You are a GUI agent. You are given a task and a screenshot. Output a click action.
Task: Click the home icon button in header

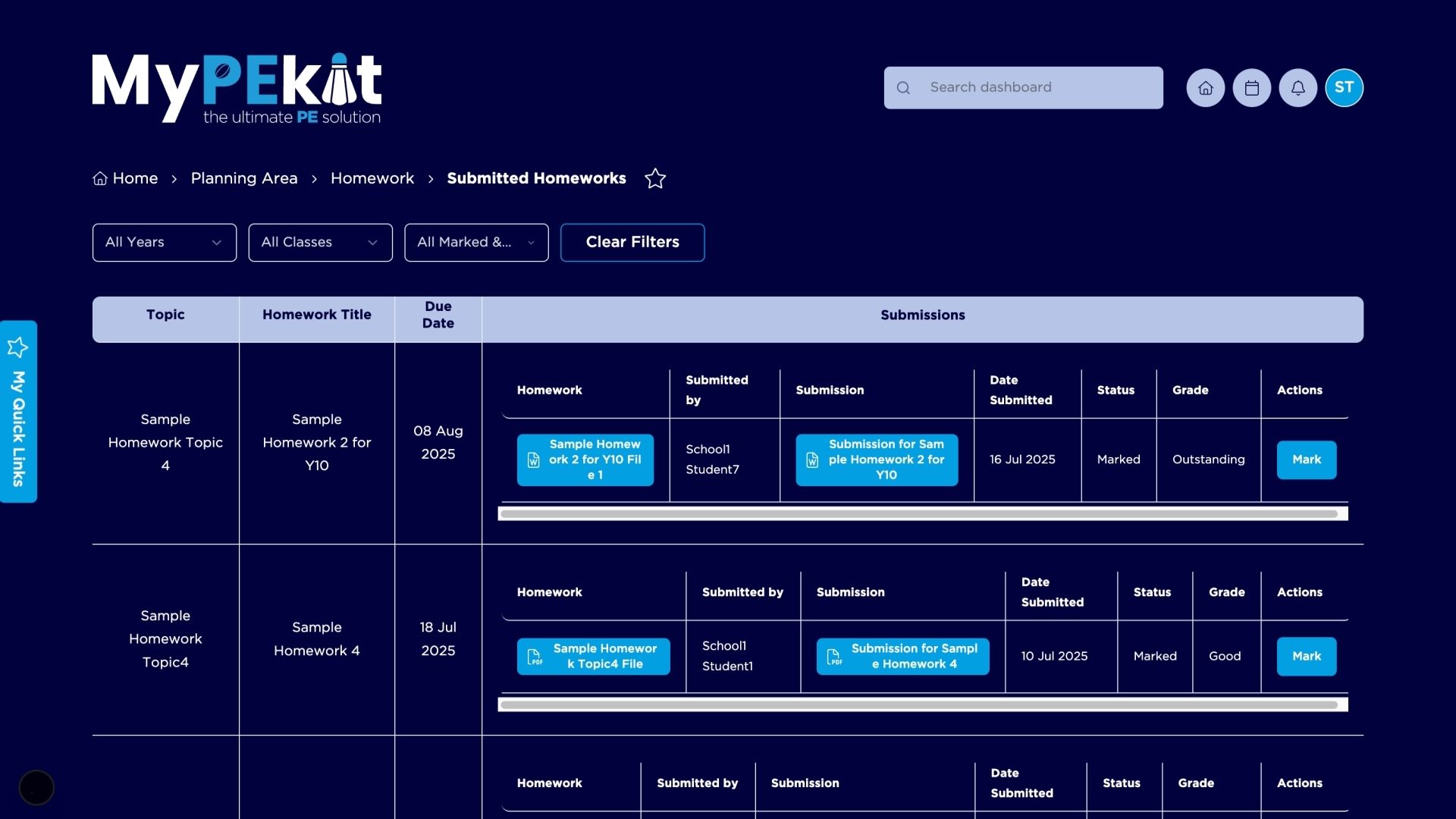[1205, 88]
